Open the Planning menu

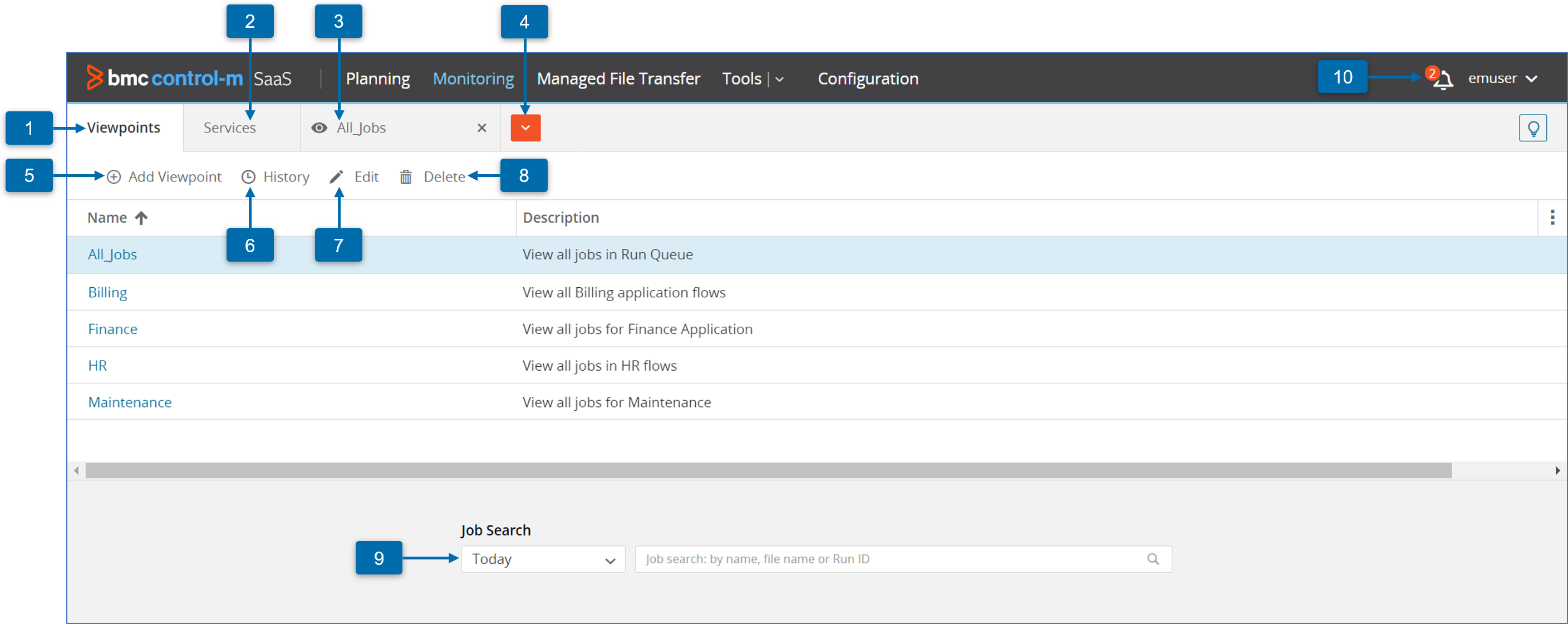click(x=377, y=79)
